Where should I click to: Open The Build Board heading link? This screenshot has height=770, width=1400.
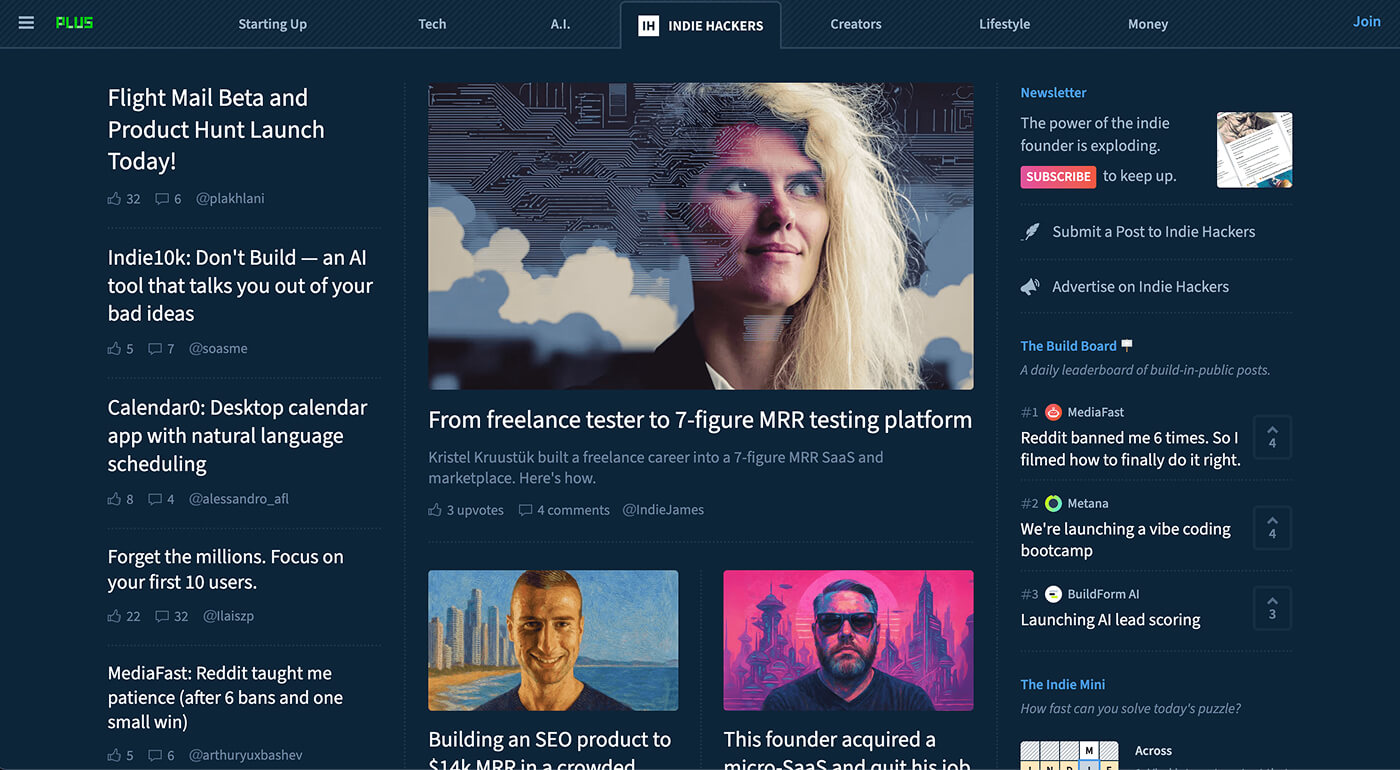pyautogui.click(x=1068, y=346)
